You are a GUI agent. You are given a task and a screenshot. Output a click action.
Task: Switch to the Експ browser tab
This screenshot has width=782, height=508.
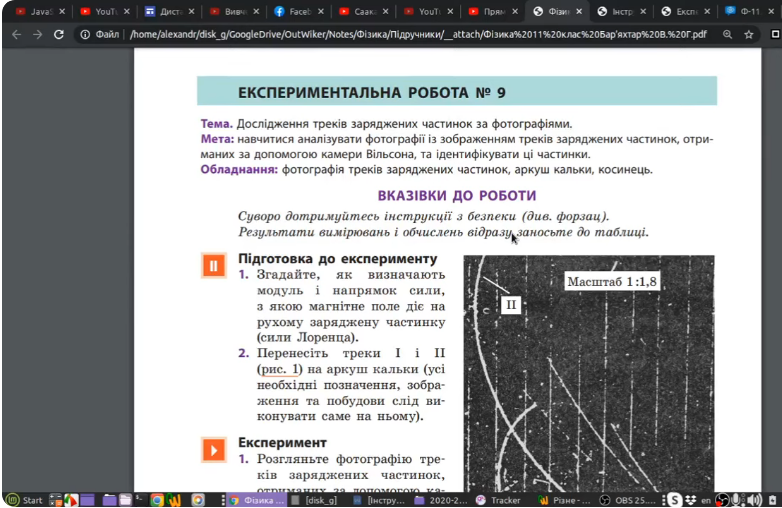click(686, 11)
